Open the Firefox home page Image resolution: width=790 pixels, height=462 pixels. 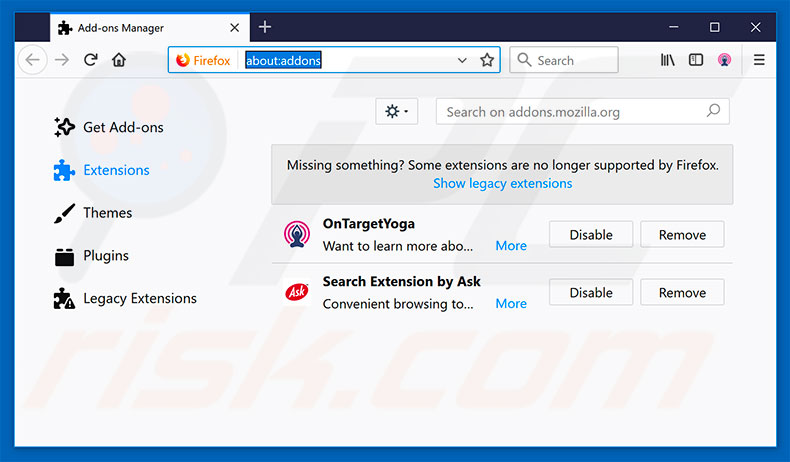click(119, 60)
